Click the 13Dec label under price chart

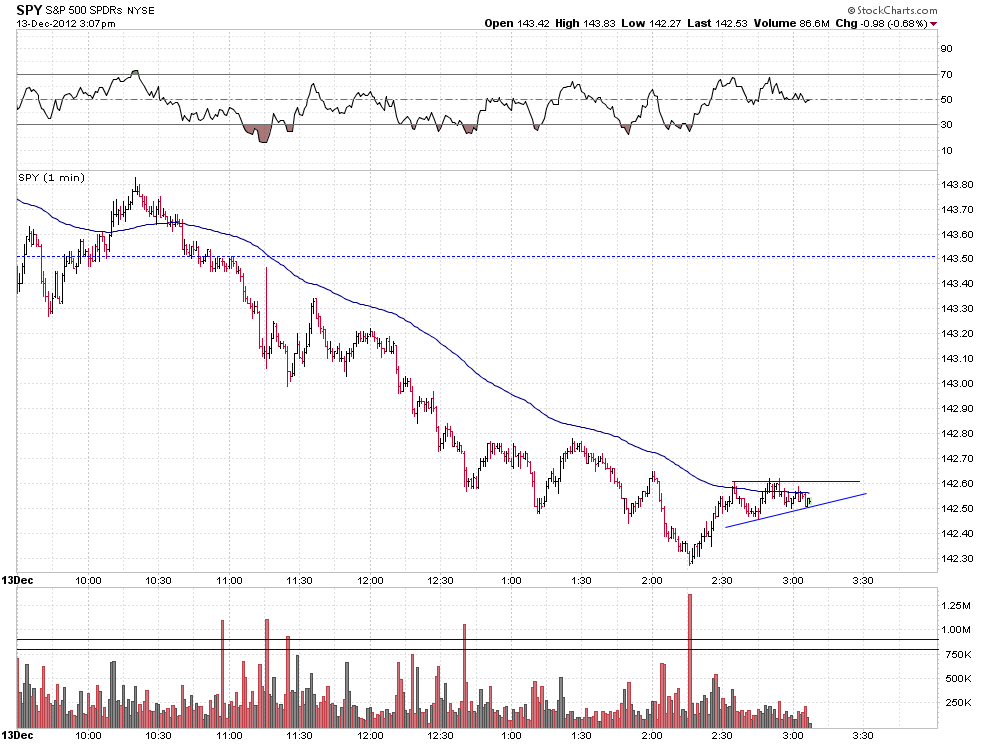(x=17, y=580)
